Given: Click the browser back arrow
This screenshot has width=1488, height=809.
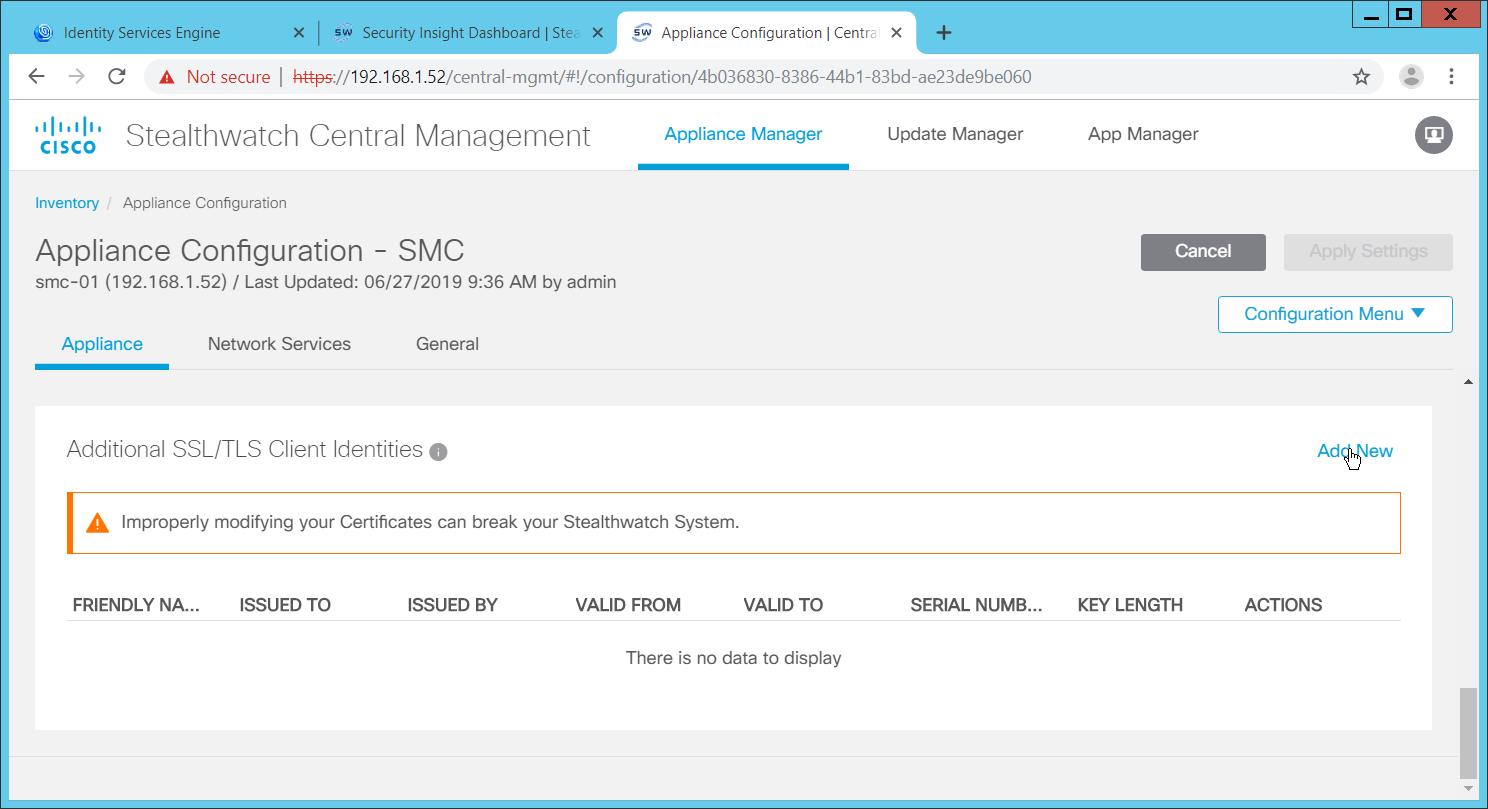Looking at the screenshot, I should click(37, 77).
